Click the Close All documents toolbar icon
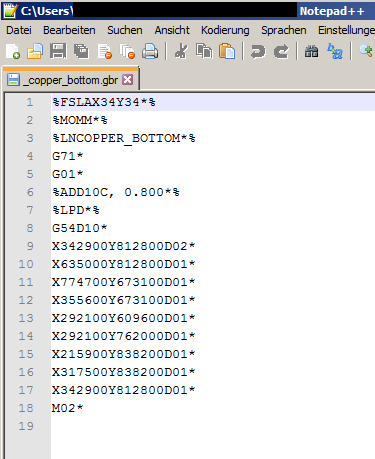Screen dimensions: 375x459 (127, 52)
